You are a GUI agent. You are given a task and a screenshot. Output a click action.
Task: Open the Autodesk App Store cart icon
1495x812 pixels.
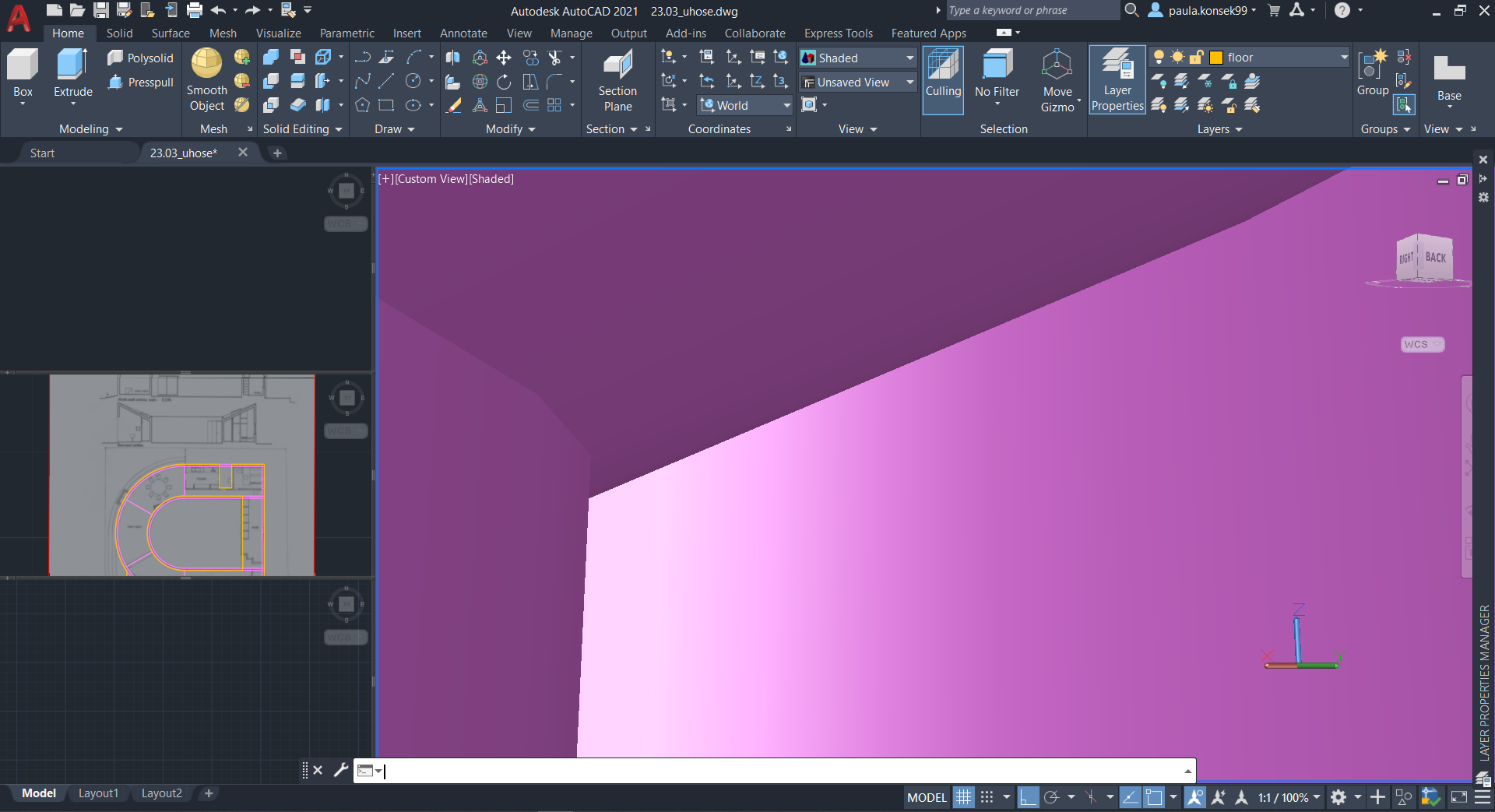[1274, 11]
